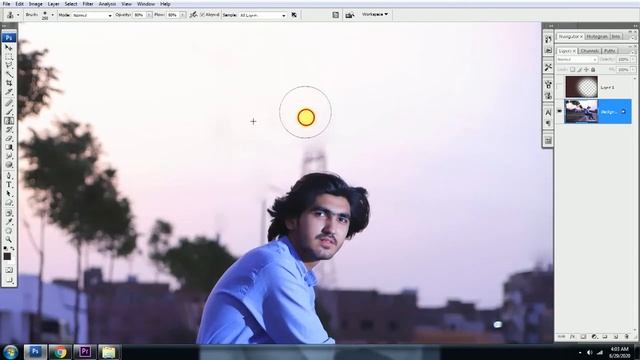Open the Filter menu
The width and height of the screenshot is (640, 360).
[88, 4]
